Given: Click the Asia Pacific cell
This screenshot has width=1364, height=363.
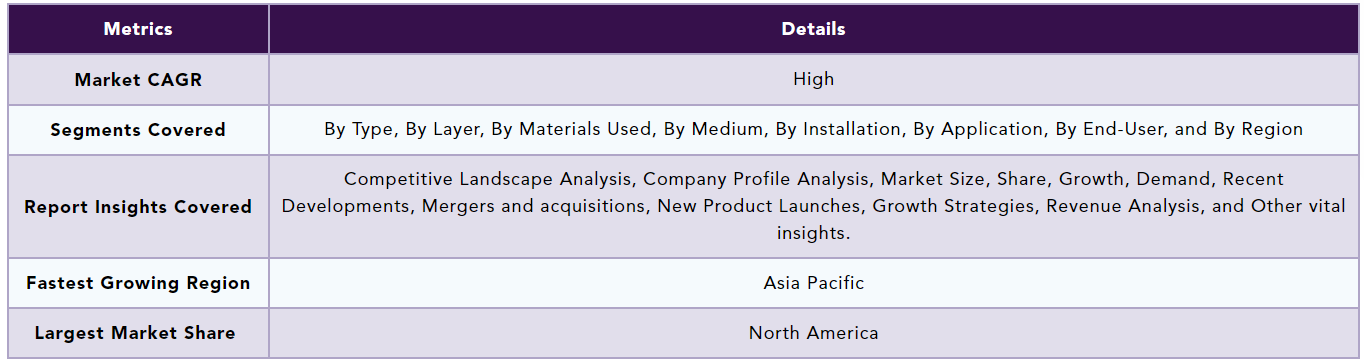Looking at the screenshot, I should tap(813, 283).
